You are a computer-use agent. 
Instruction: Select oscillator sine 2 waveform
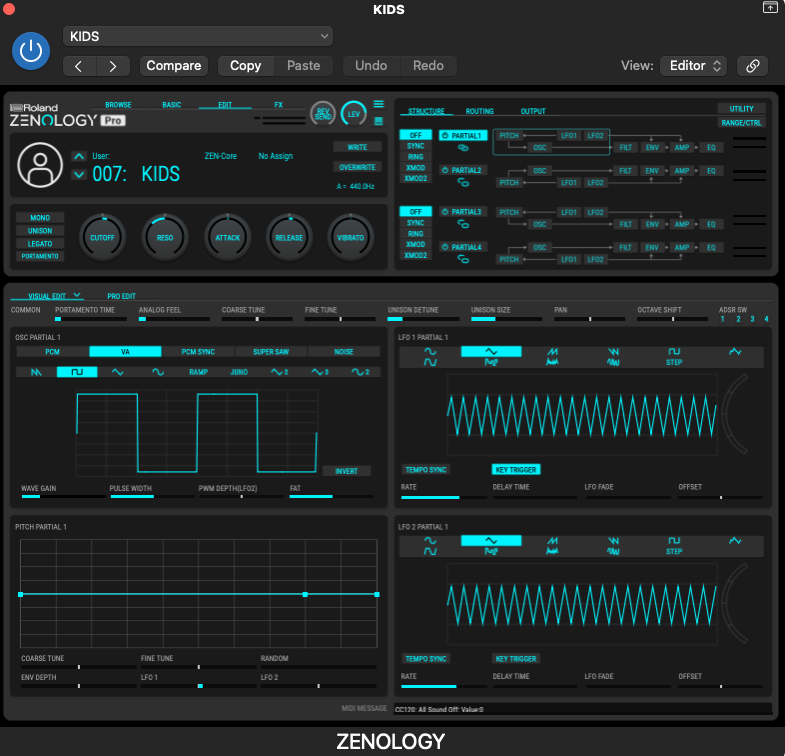click(x=360, y=372)
